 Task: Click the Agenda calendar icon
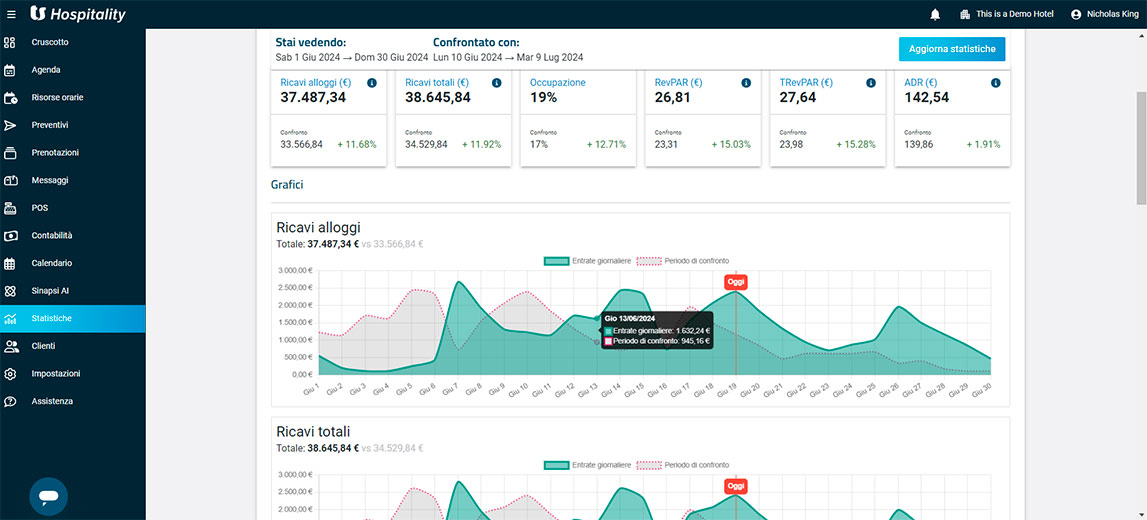(10, 70)
